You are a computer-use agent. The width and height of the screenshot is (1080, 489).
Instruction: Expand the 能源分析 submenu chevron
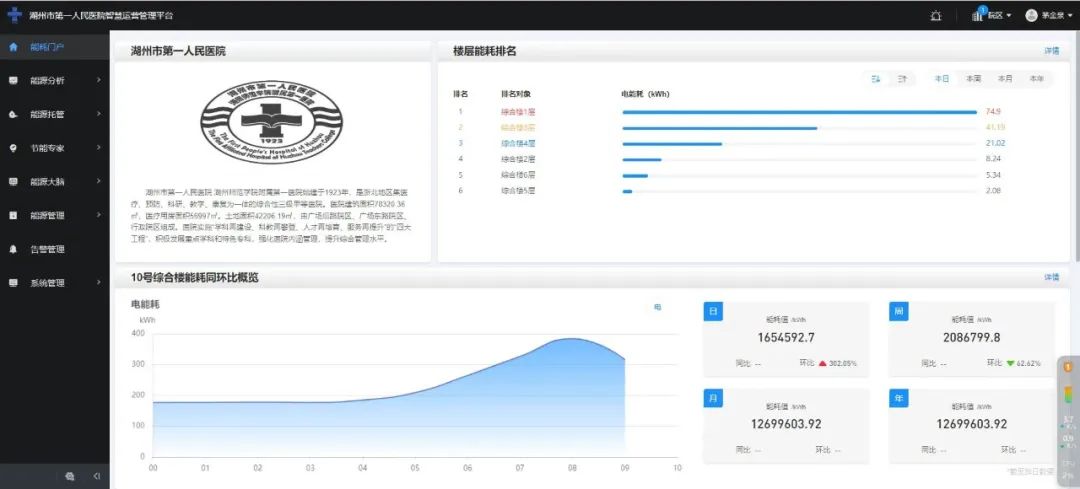tap(98, 81)
